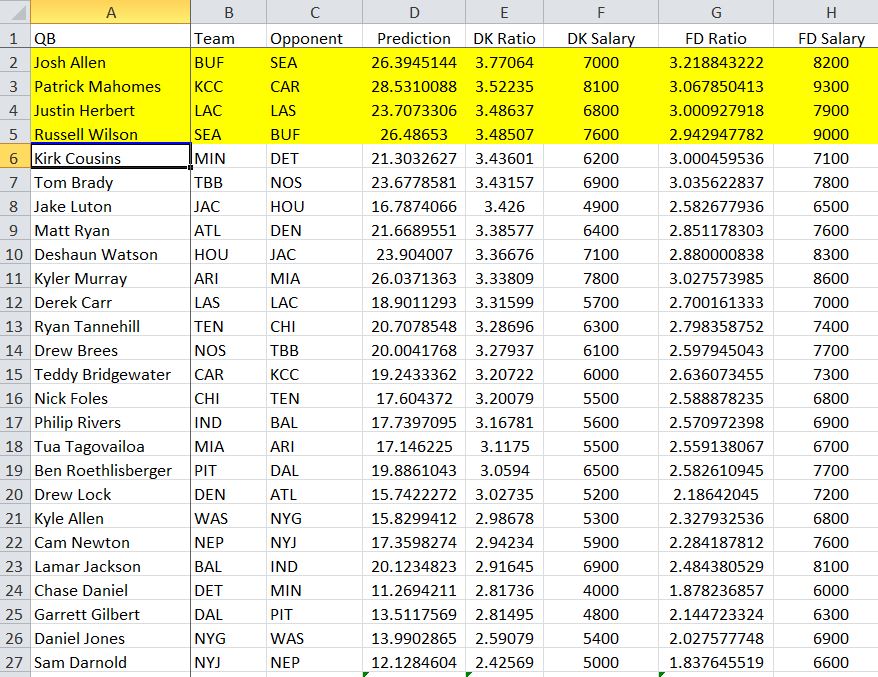Select row 6 header
Screen dimensions: 878x677
(15, 158)
